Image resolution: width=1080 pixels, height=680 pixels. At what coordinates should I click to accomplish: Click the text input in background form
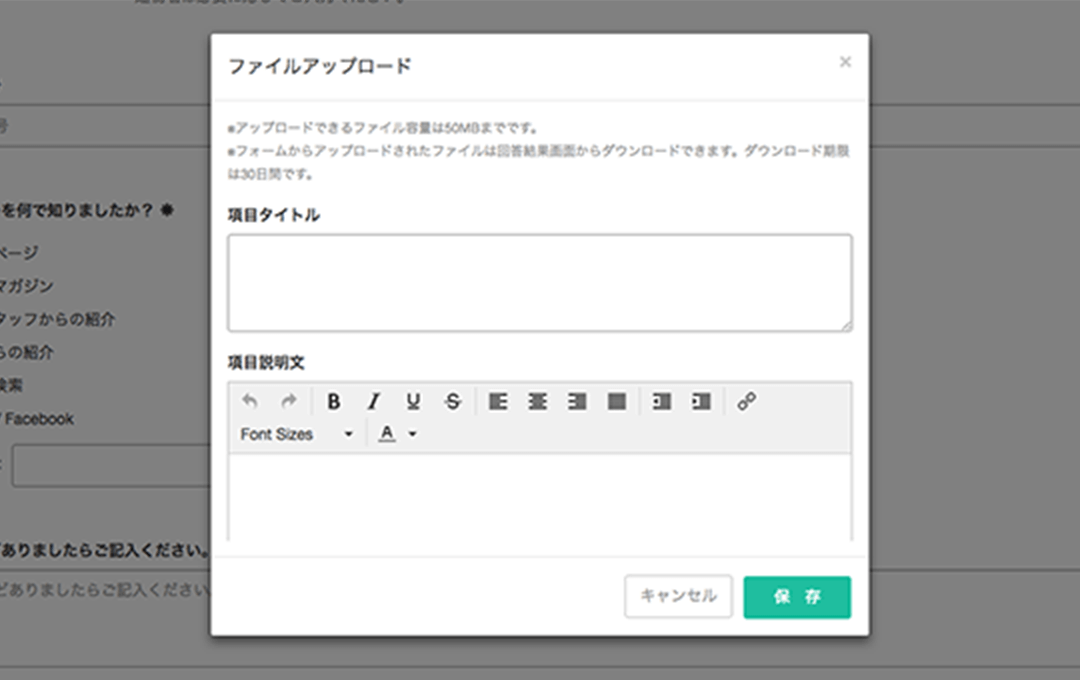click(x=112, y=466)
